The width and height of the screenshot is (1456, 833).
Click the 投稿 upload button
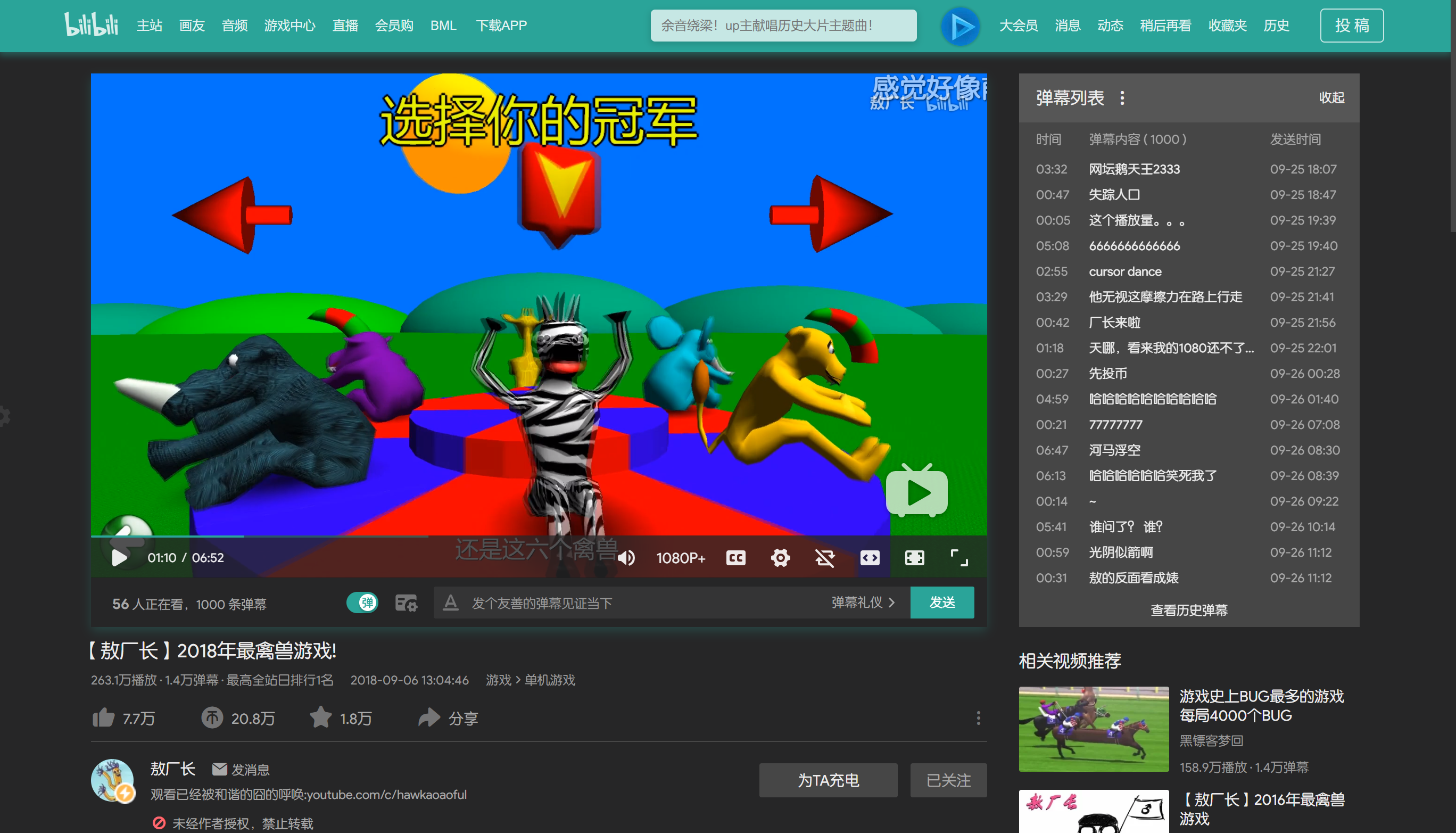(1351, 26)
